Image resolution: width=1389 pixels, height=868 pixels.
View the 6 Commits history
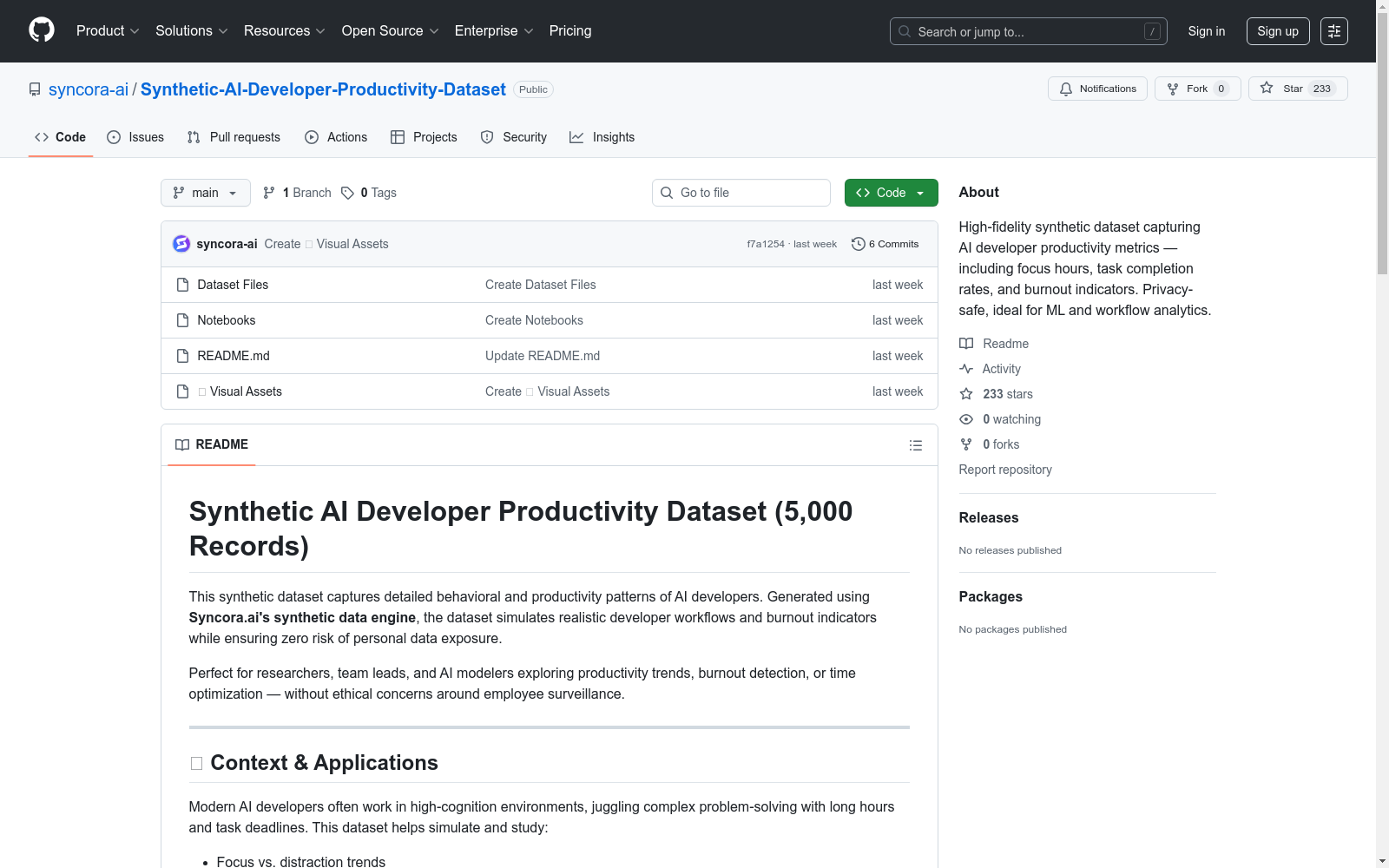coord(885,244)
